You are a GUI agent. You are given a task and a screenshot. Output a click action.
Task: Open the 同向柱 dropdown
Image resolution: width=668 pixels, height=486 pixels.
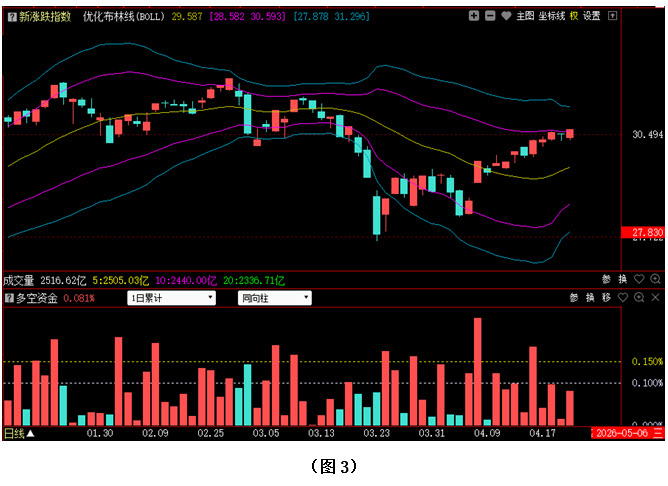[x=274, y=298]
